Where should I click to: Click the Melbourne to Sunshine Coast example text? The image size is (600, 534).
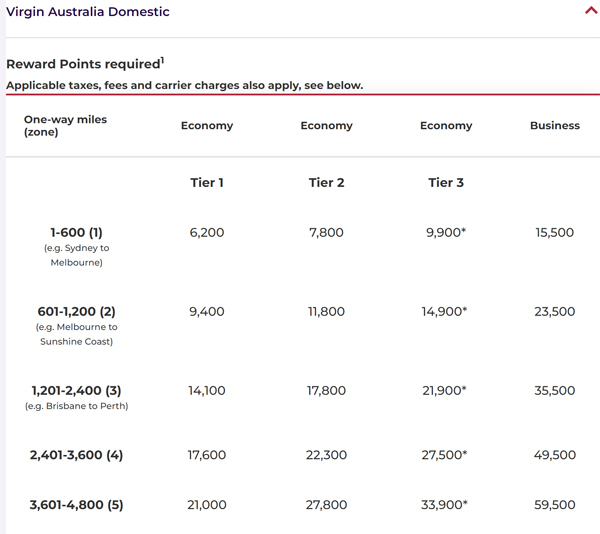[77, 334]
